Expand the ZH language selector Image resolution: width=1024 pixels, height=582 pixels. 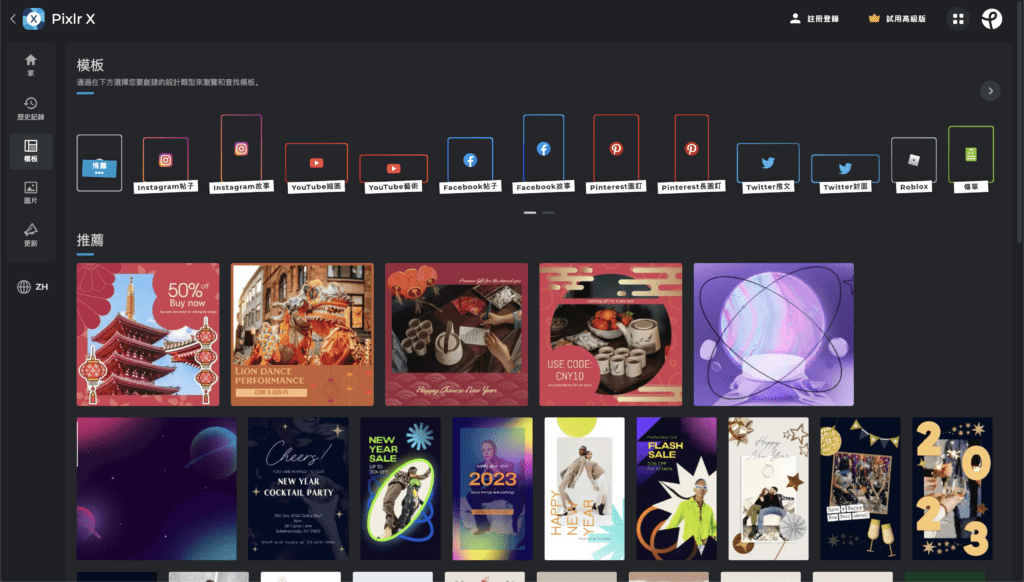(x=33, y=287)
